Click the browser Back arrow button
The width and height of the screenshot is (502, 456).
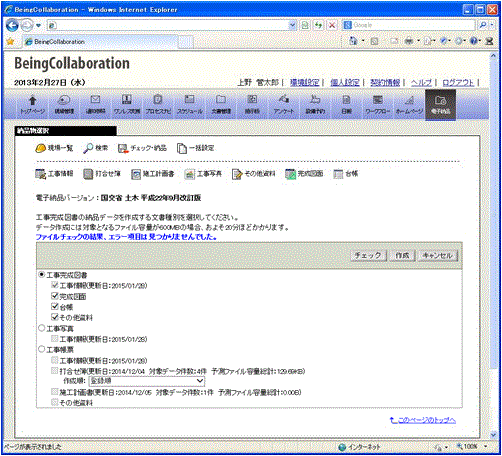click(12, 25)
